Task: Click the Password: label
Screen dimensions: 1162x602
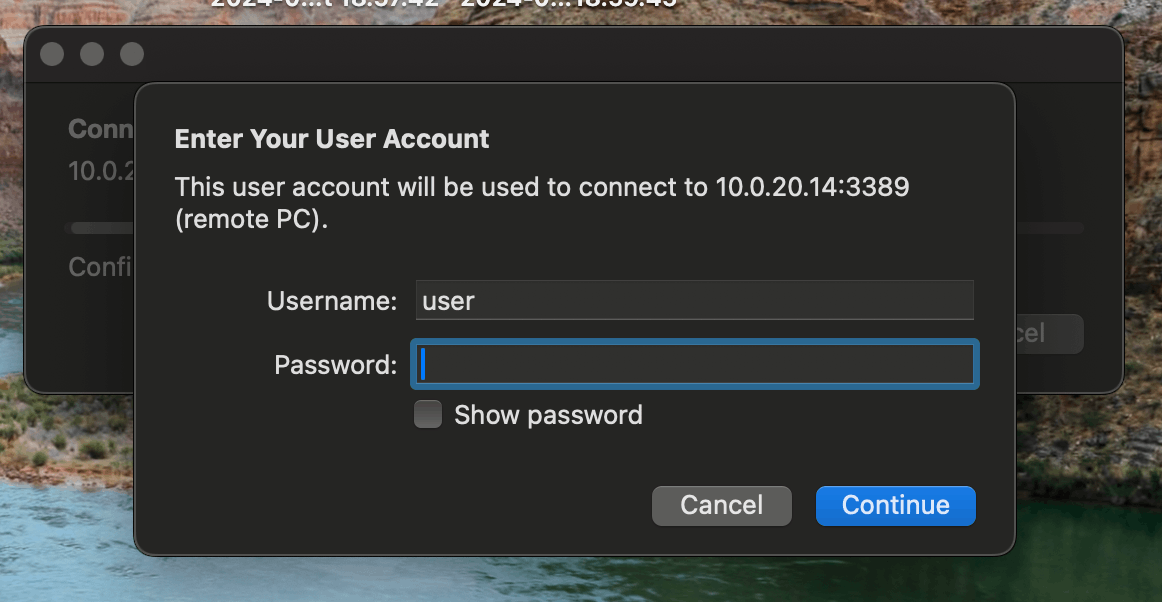Action: [x=336, y=365]
